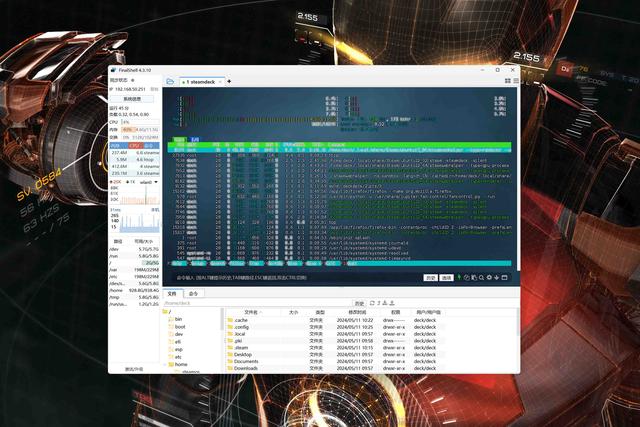640x427 pixels.
Task: Expand the home folder in tree
Action: click(x=165, y=364)
